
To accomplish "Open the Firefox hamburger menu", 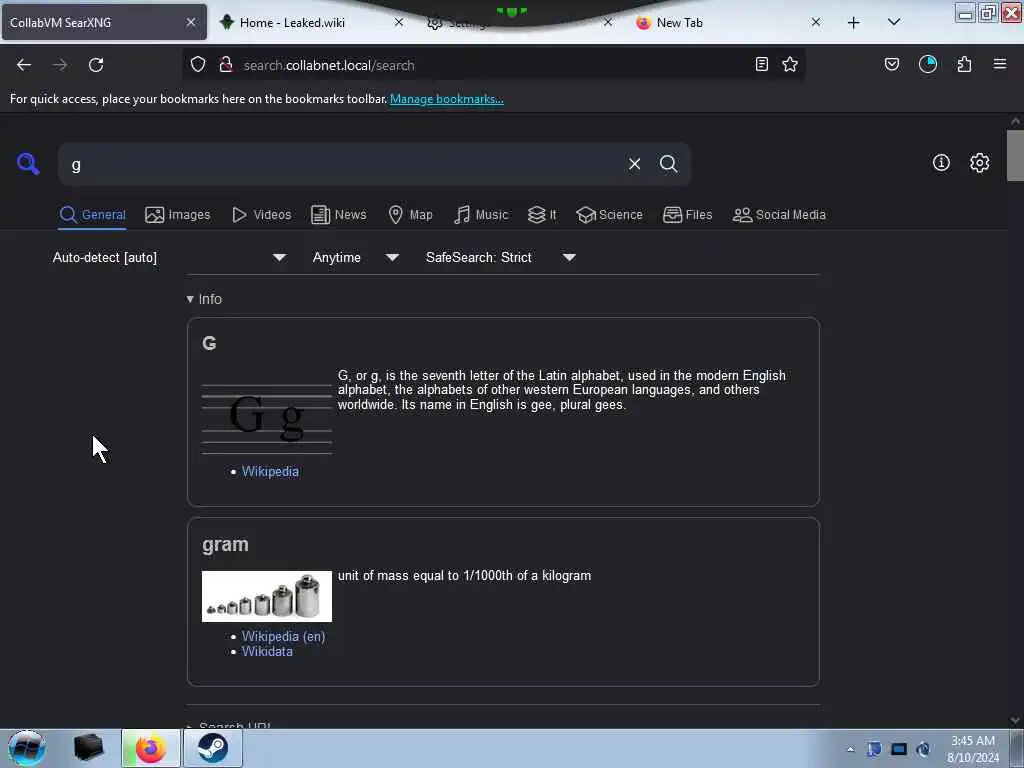I will point(1000,64).
